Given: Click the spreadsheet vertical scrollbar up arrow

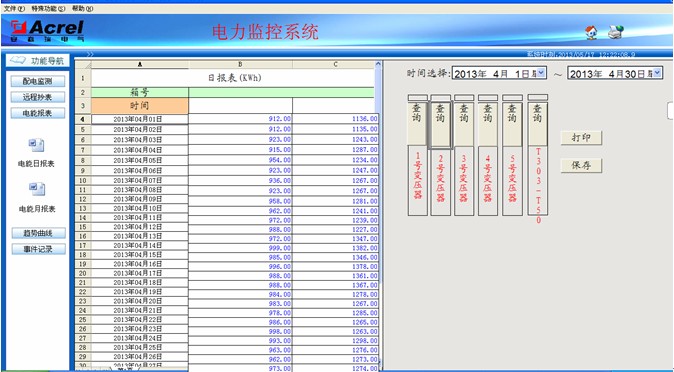Looking at the screenshot, I should coord(378,64).
